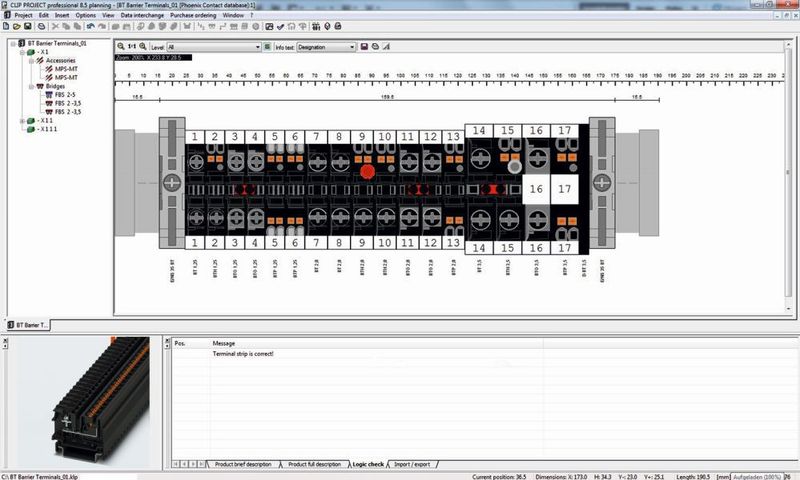Screen dimensions: 800x480
Task: Select -X111 terminal strip in the tree
Action: tap(47, 129)
